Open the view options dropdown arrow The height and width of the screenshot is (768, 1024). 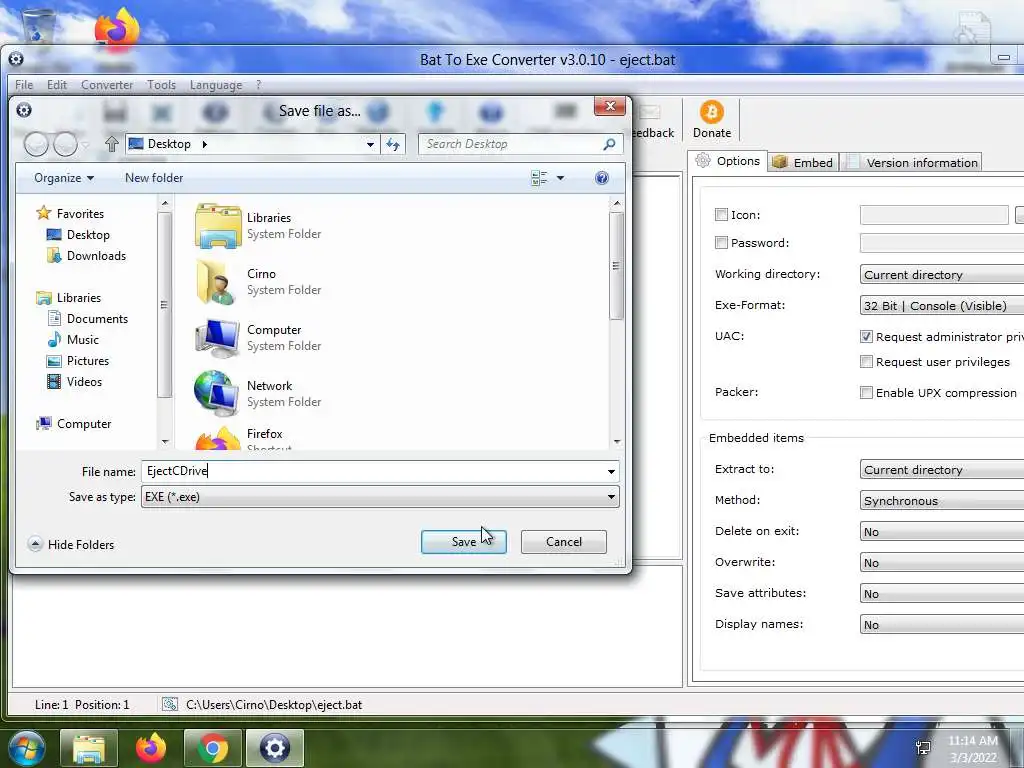(560, 178)
